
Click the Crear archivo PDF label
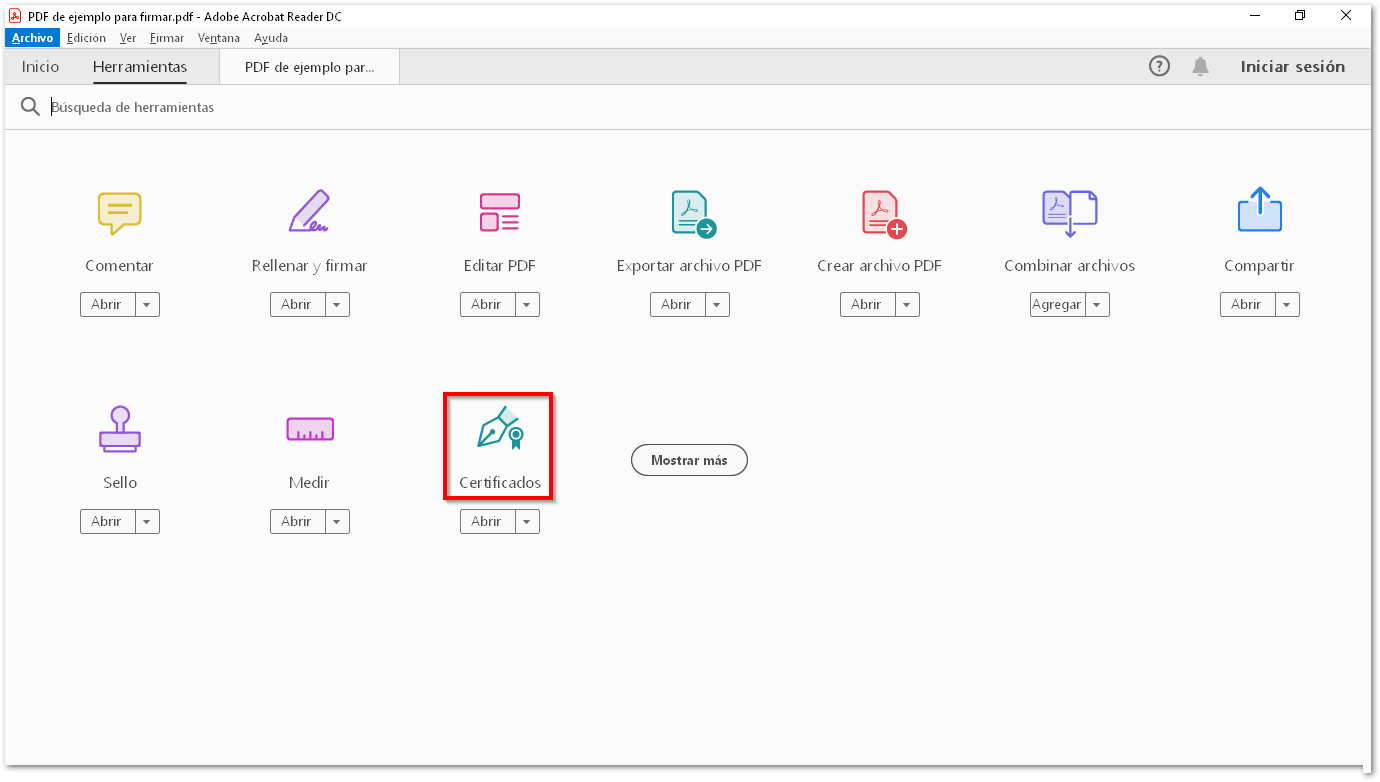click(x=879, y=266)
